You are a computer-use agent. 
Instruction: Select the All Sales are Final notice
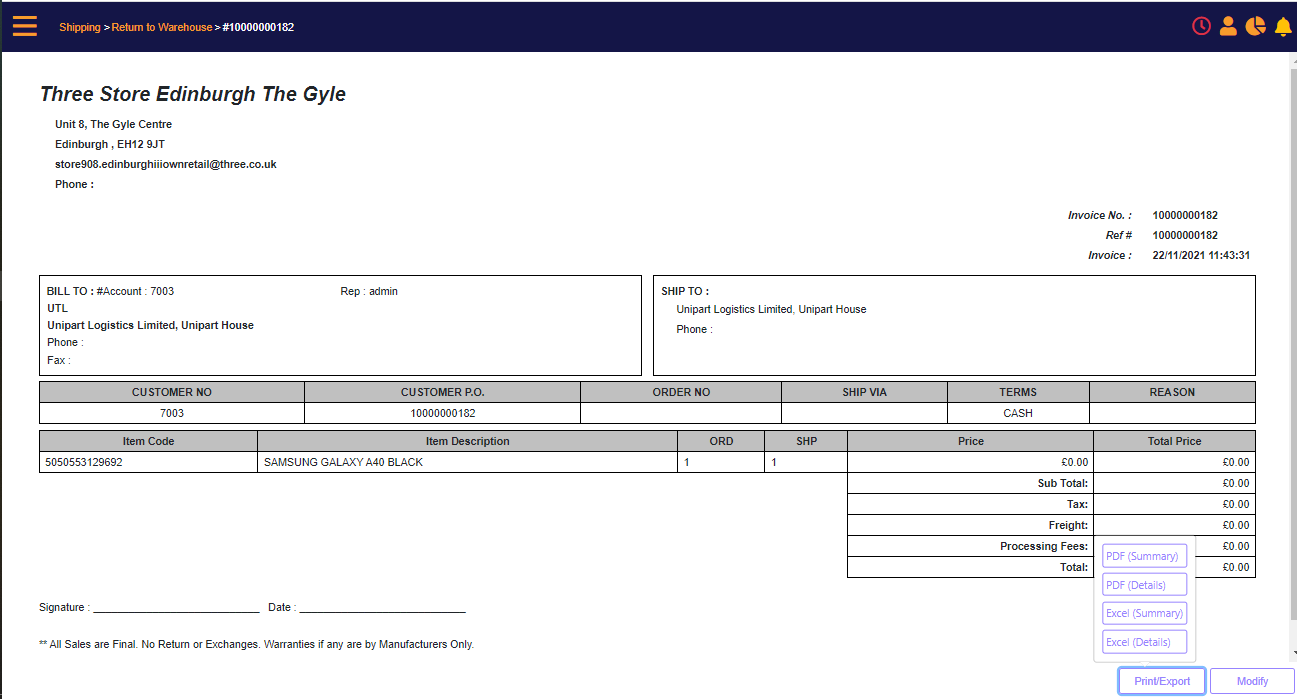click(256, 644)
